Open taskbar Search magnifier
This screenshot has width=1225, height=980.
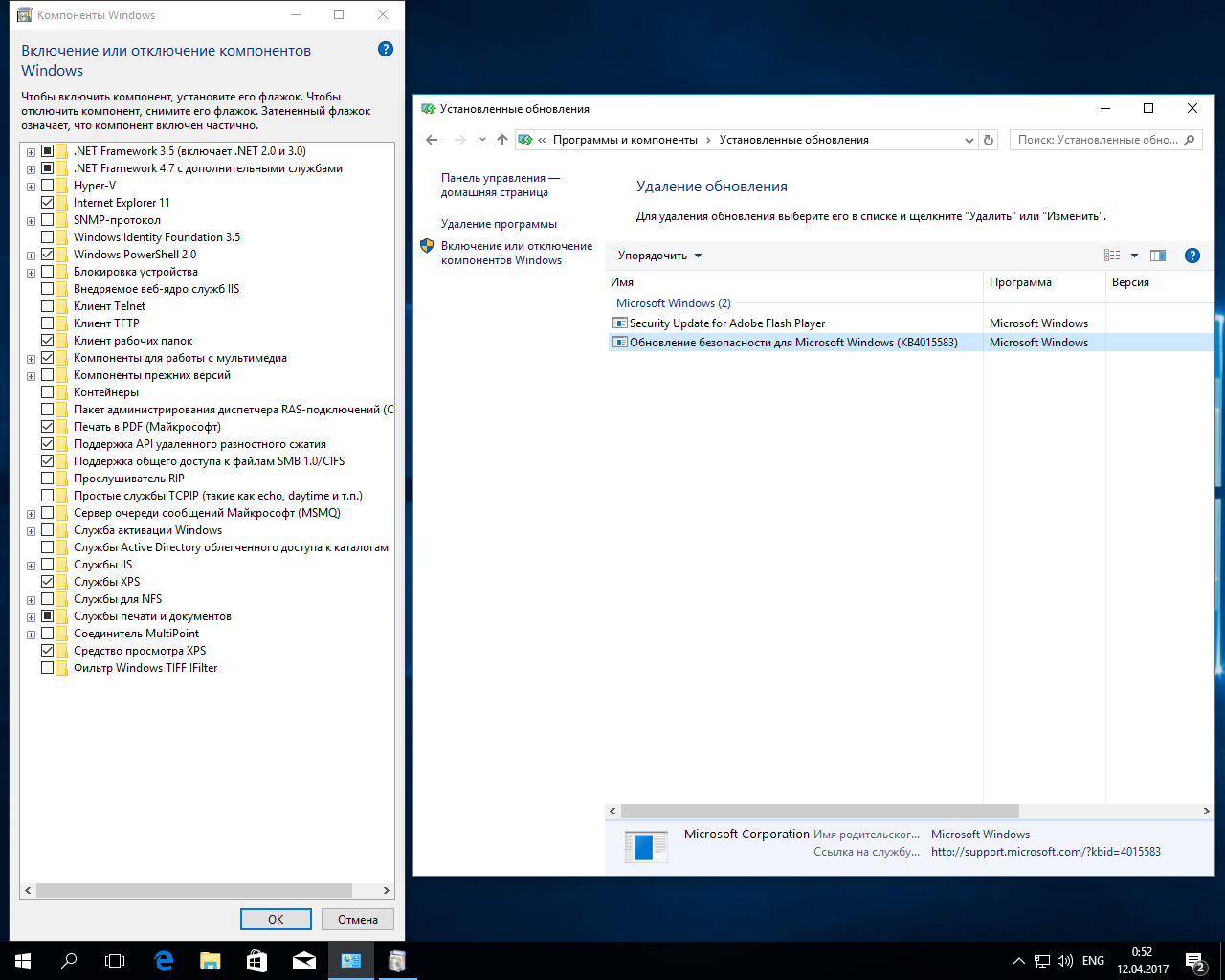[x=69, y=961]
